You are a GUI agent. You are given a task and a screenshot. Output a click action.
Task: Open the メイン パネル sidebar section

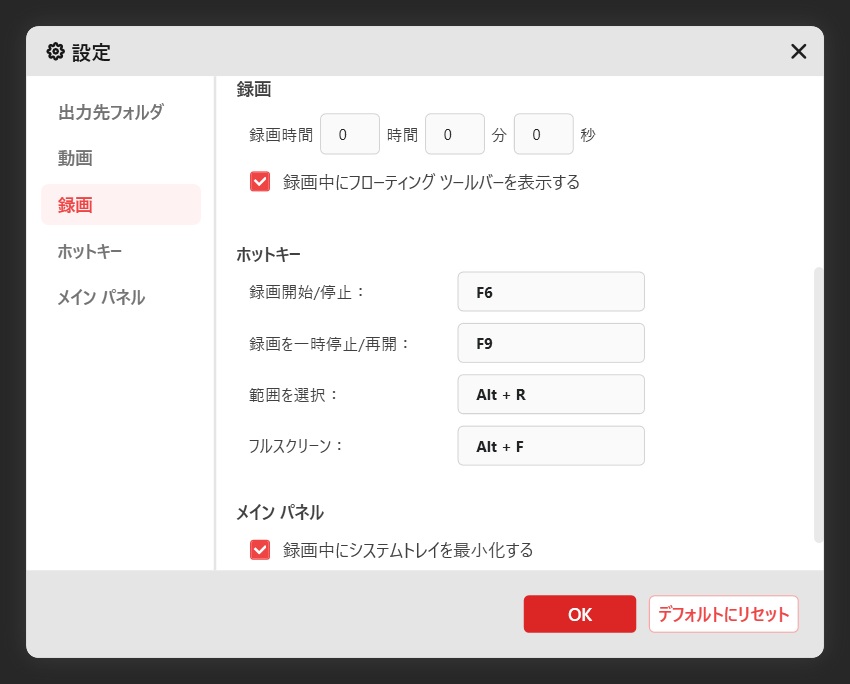click(101, 297)
